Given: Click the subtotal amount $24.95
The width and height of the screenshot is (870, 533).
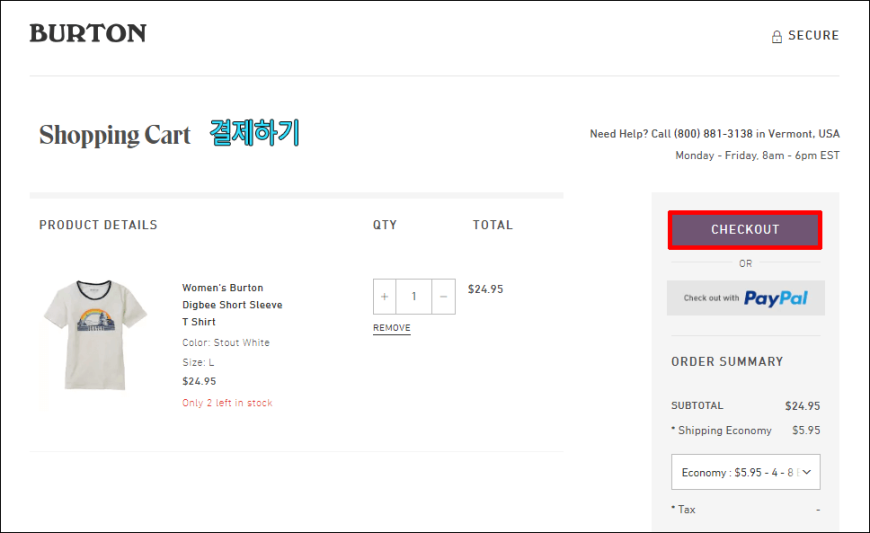Looking at the screenshot, I should [x=802, y=406].
